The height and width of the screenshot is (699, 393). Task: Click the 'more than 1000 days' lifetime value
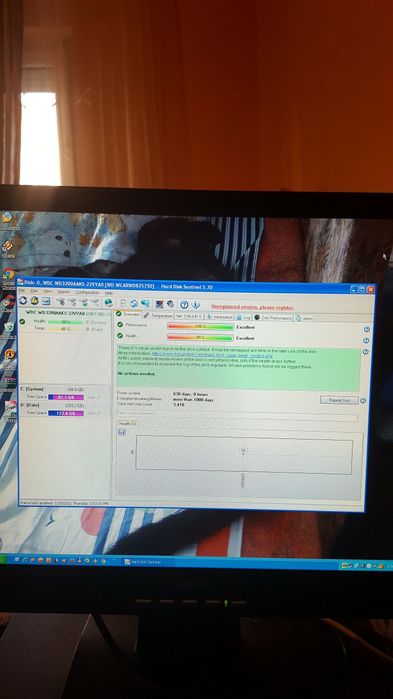(193, 399)
